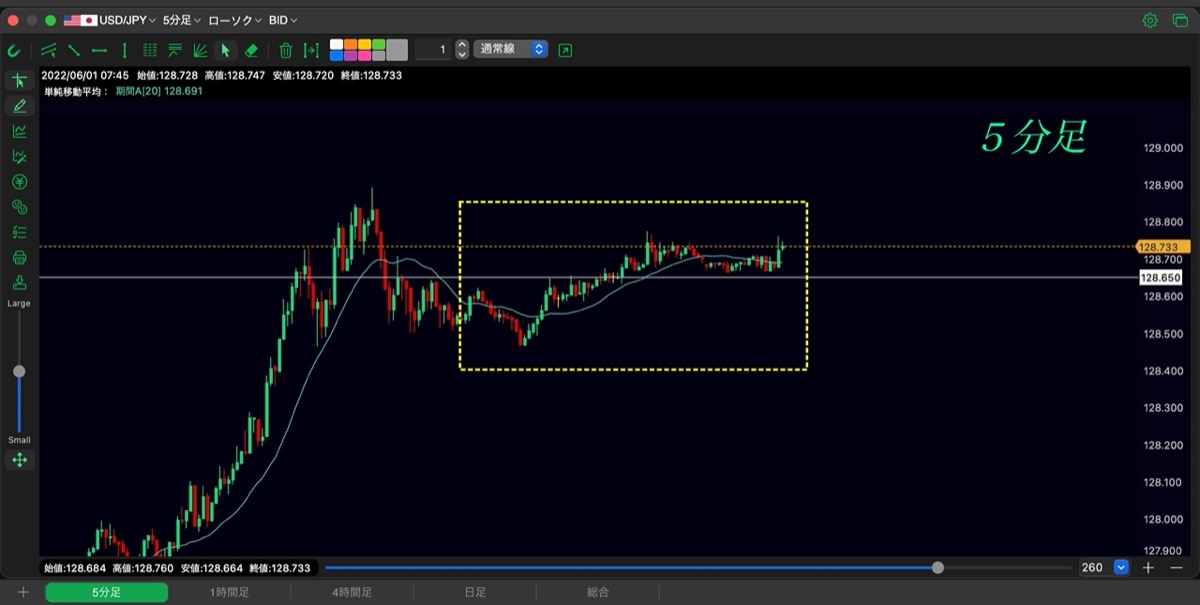The height and width of the screenshot is (605, 1200).
Task: Select the diagonal trend line tool
Action: coord(74,50)
